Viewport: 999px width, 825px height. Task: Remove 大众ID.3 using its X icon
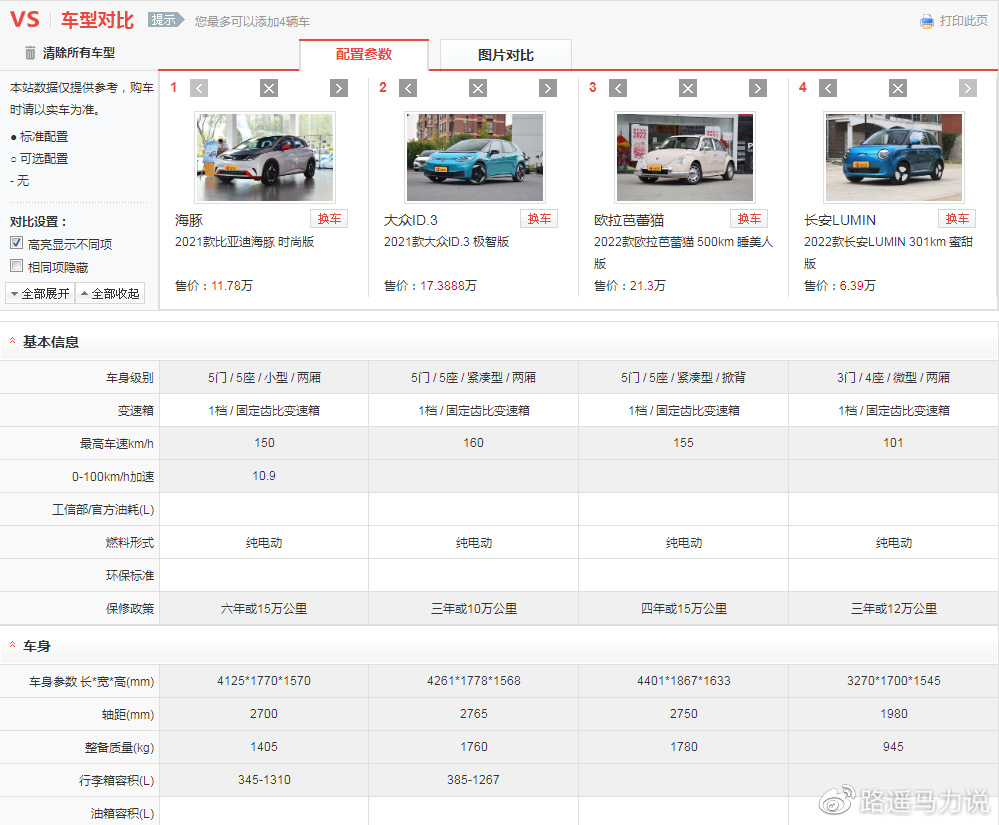(478, 88)
